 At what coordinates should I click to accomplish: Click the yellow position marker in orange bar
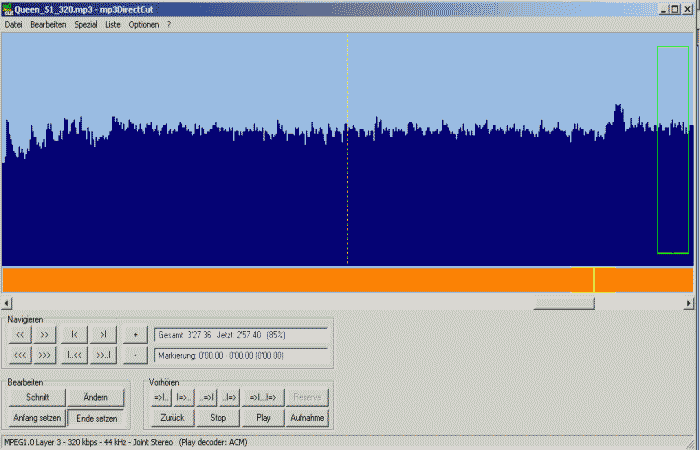point(594,279)
